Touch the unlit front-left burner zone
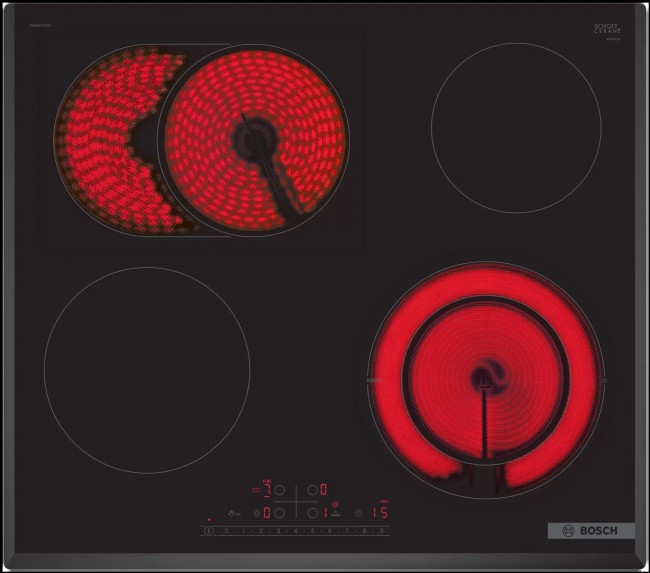The height and width of the screenshot is (573, 650). (146, 369)
